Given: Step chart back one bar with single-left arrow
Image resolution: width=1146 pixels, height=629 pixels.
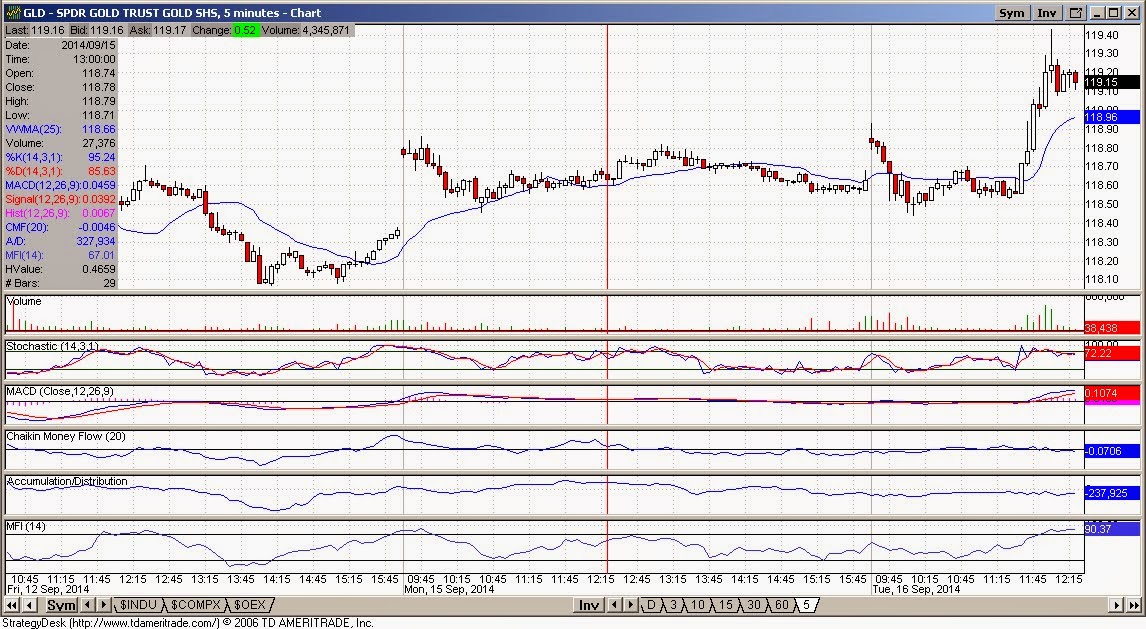Looking at the screenshot, I should coord(30,605).
